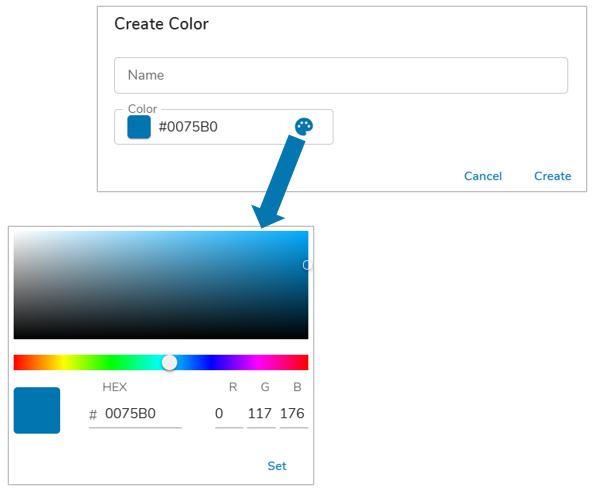Pick red at the hue bar's left end
The image size is (592, 497).
coord(17,363)
